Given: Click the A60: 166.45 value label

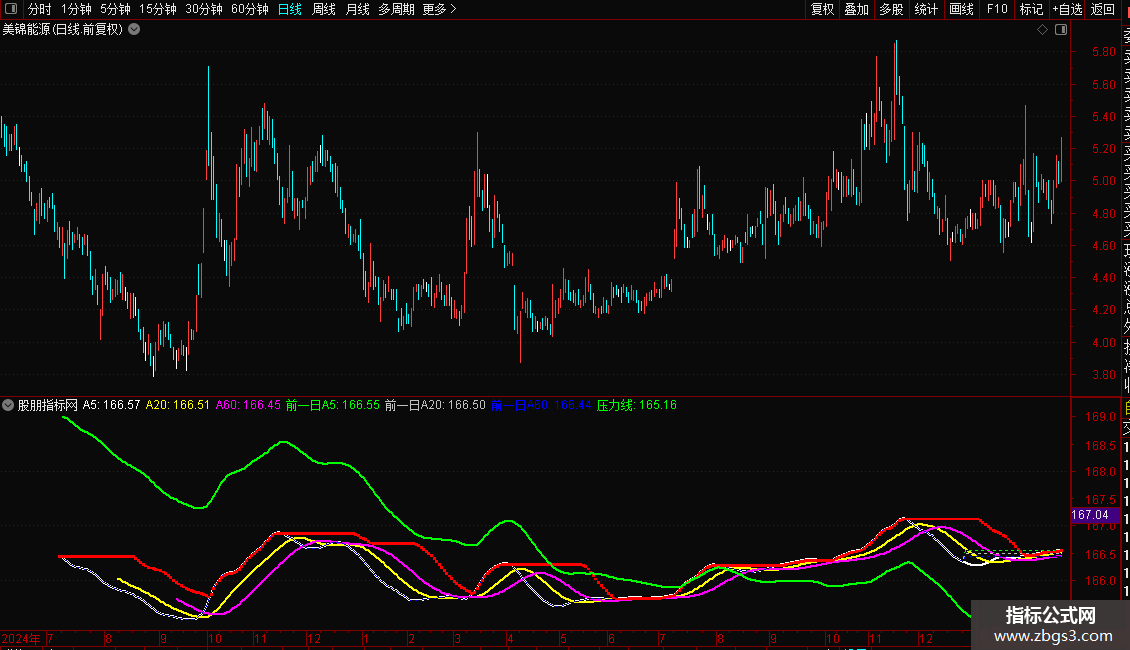Looking at the screenshot, I should point(249,405).
